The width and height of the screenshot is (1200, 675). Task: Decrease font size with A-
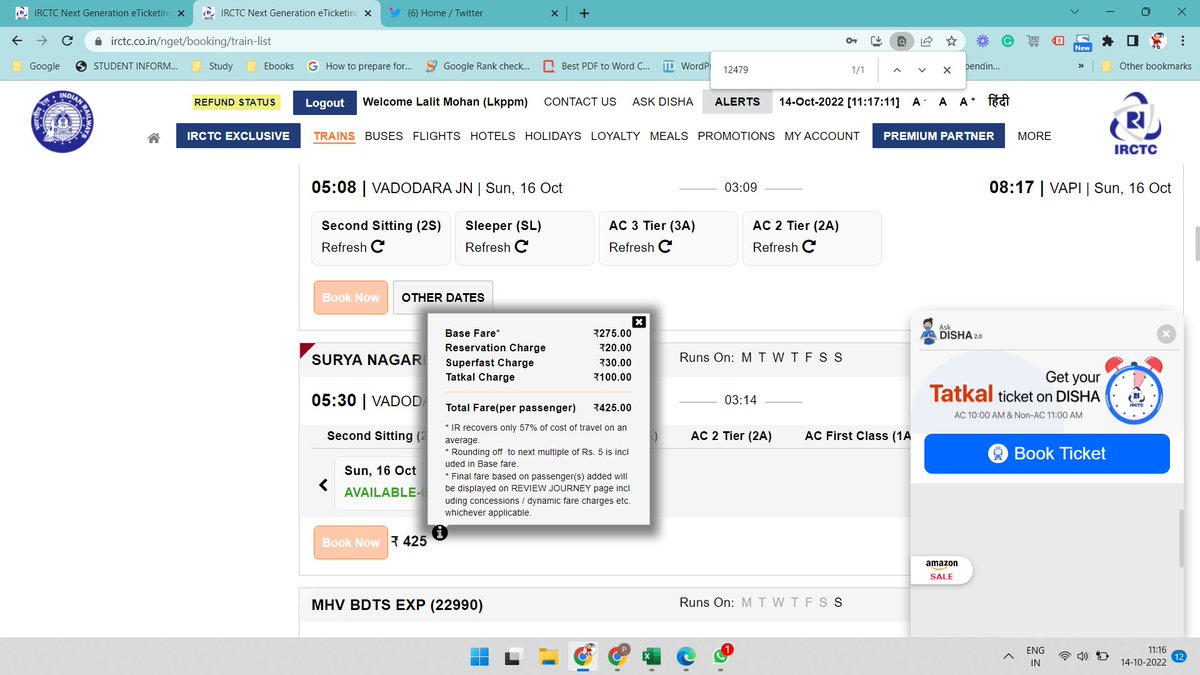(918, 102)
